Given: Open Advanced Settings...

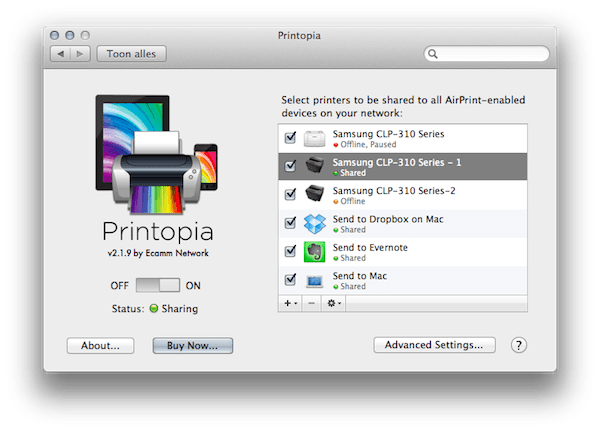Looking at the screenshot, I should coord(434,345).
